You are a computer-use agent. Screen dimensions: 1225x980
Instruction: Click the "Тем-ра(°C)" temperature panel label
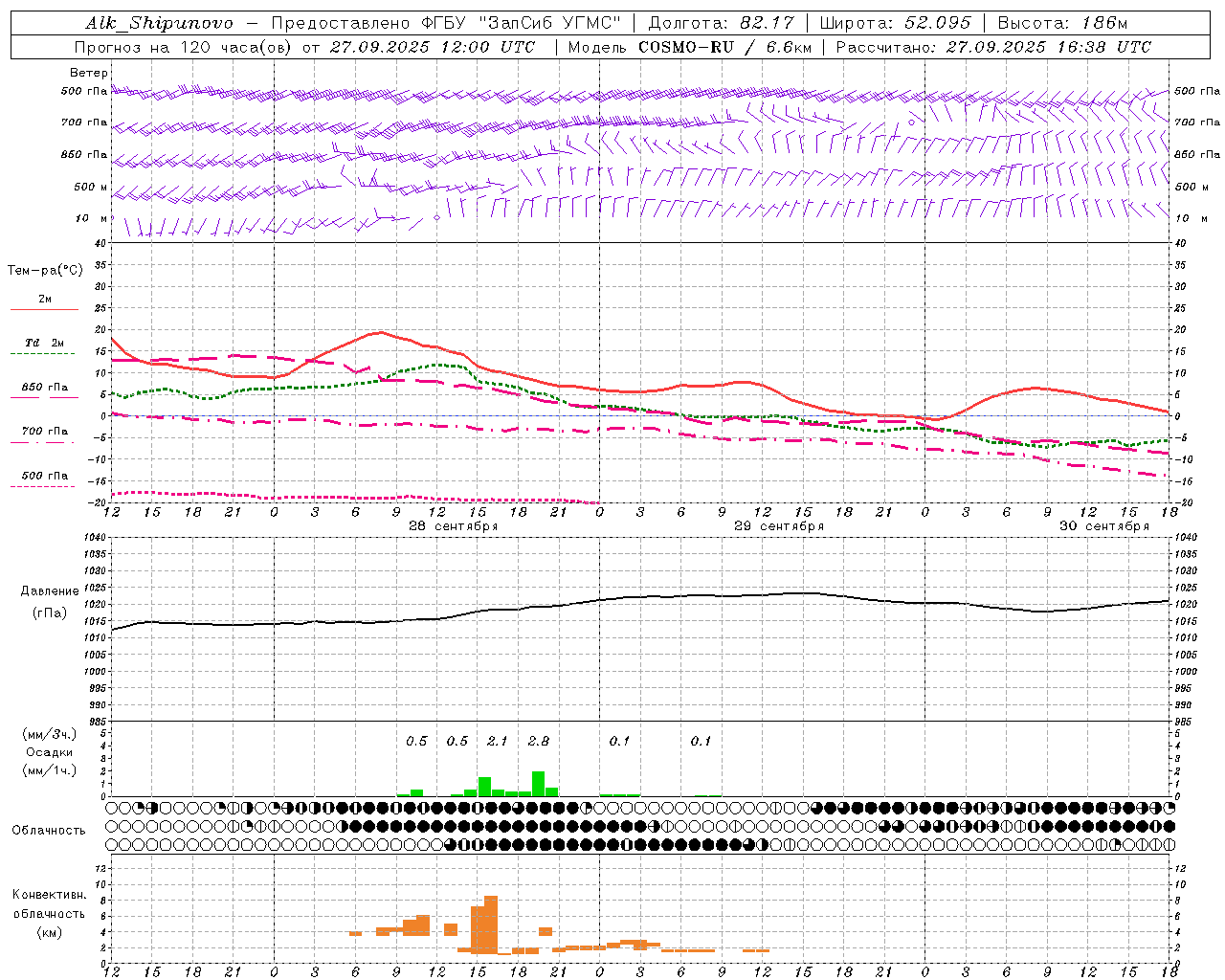(x=45, y=271)
